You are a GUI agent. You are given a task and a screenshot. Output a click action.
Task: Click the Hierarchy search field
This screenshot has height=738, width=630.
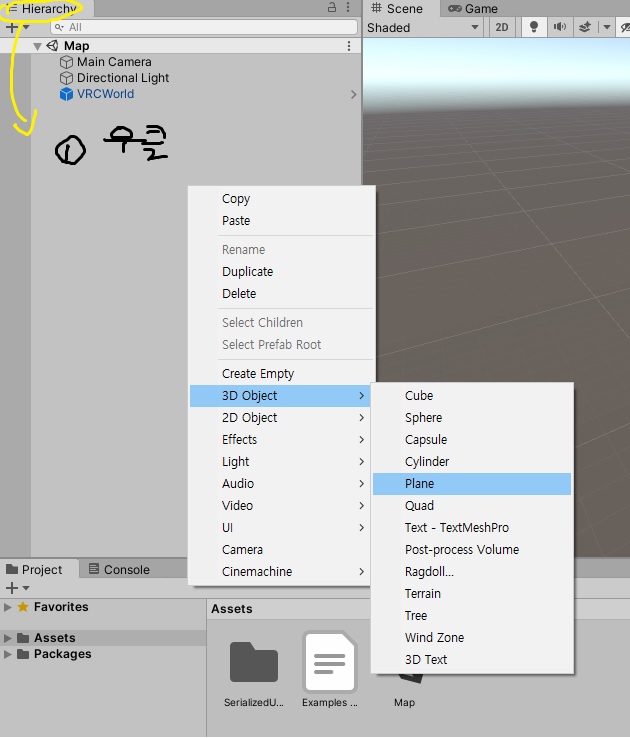(x=204, y=27)
